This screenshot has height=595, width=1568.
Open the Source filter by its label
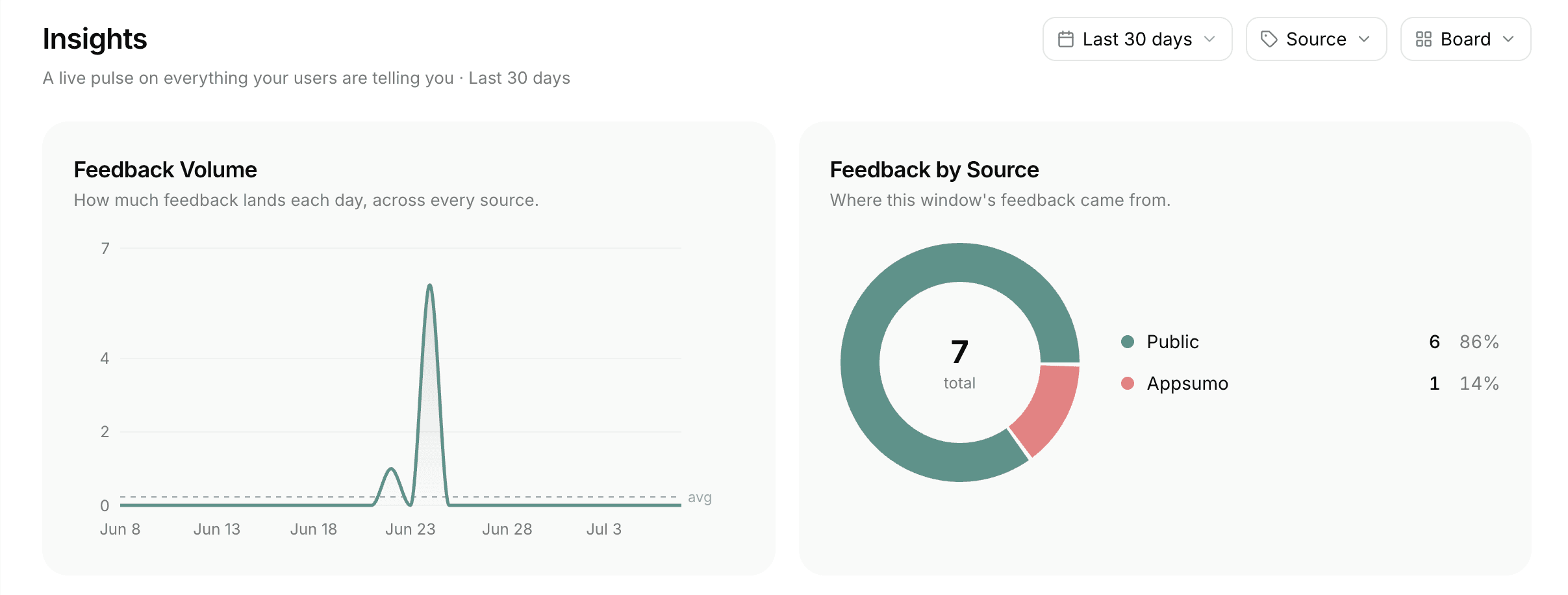[1316, 40]
